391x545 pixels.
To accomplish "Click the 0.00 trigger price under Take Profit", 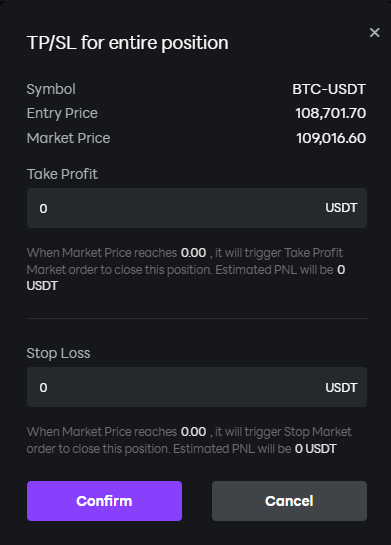I will point(194,253).
